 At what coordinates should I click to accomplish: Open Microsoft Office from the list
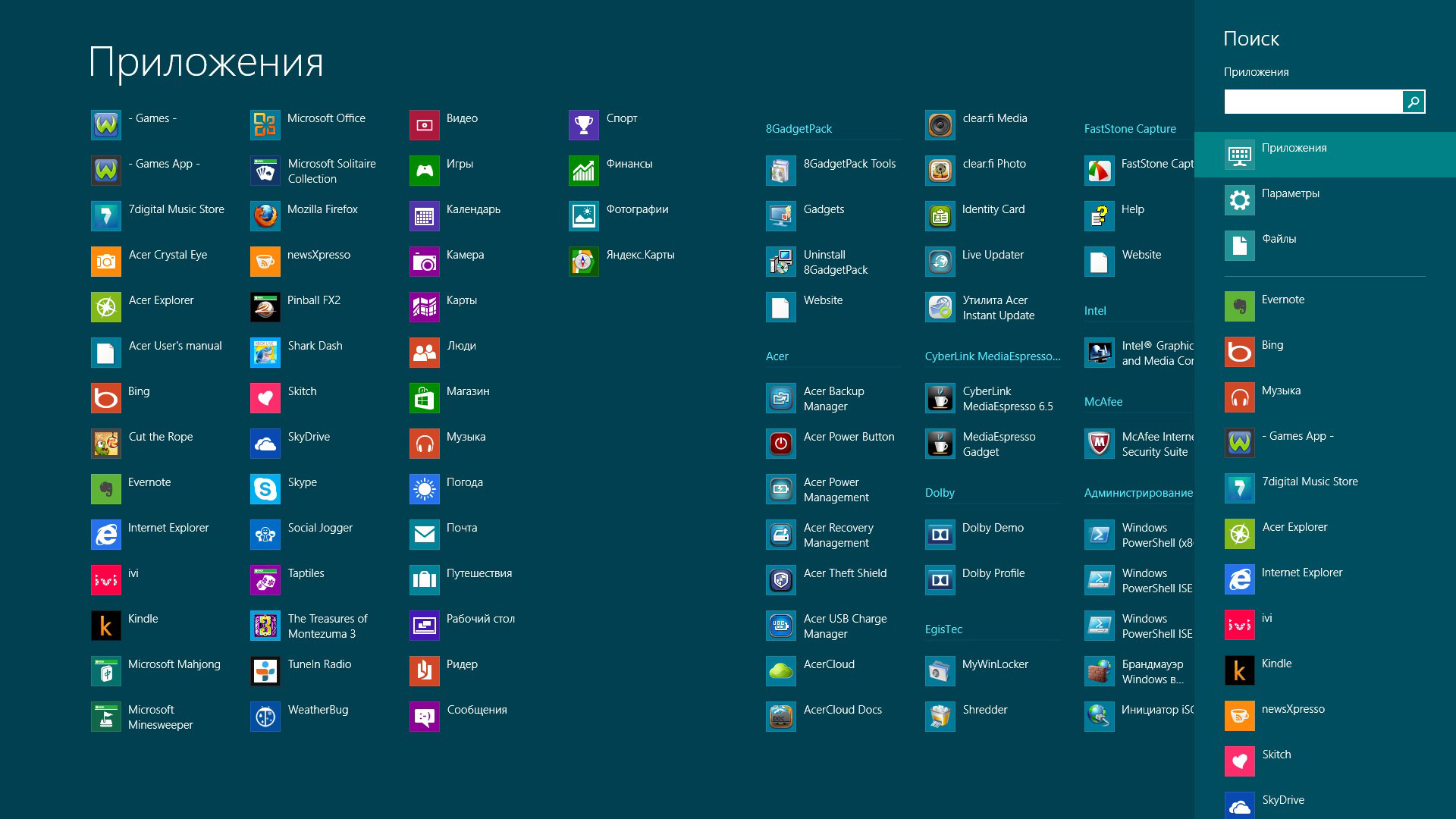265,125
